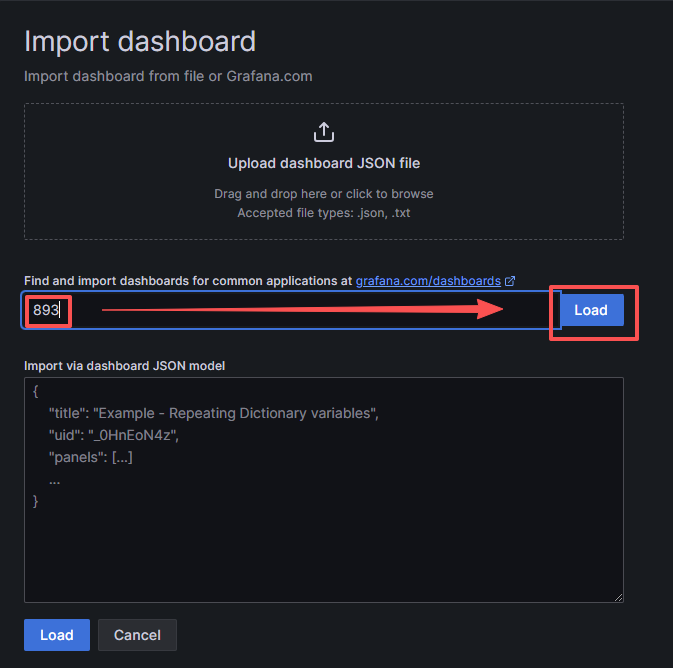Click the 'Import dashboard' heading
The height and width of the screenshot is (668, 673).
click(x=140, y=42)
